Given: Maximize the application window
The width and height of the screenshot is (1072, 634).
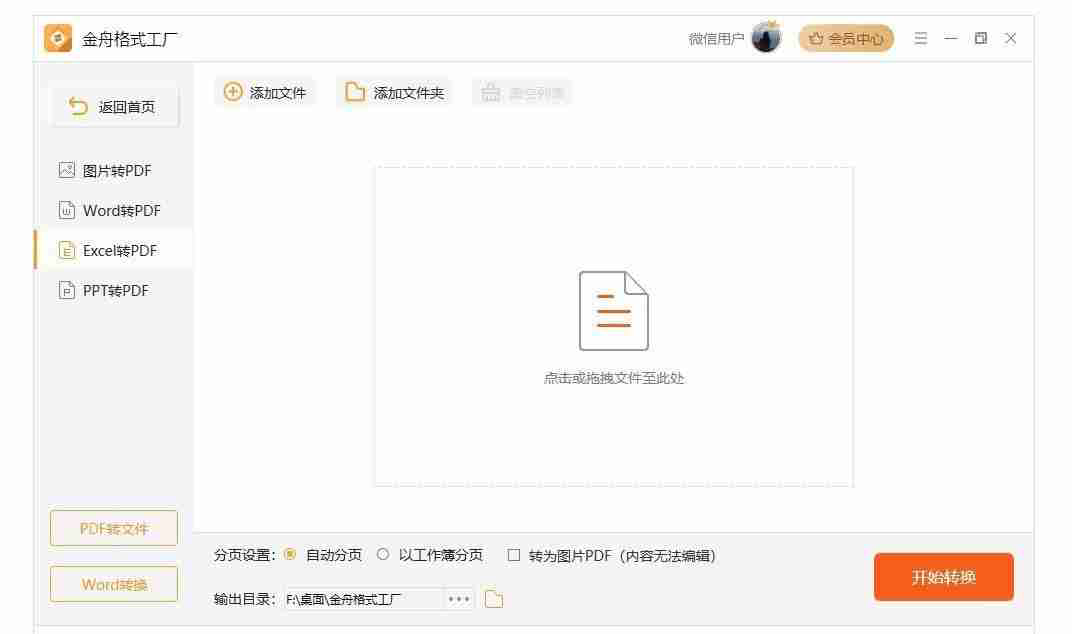Looking at the screenshot, I should (x=980, y=38).
